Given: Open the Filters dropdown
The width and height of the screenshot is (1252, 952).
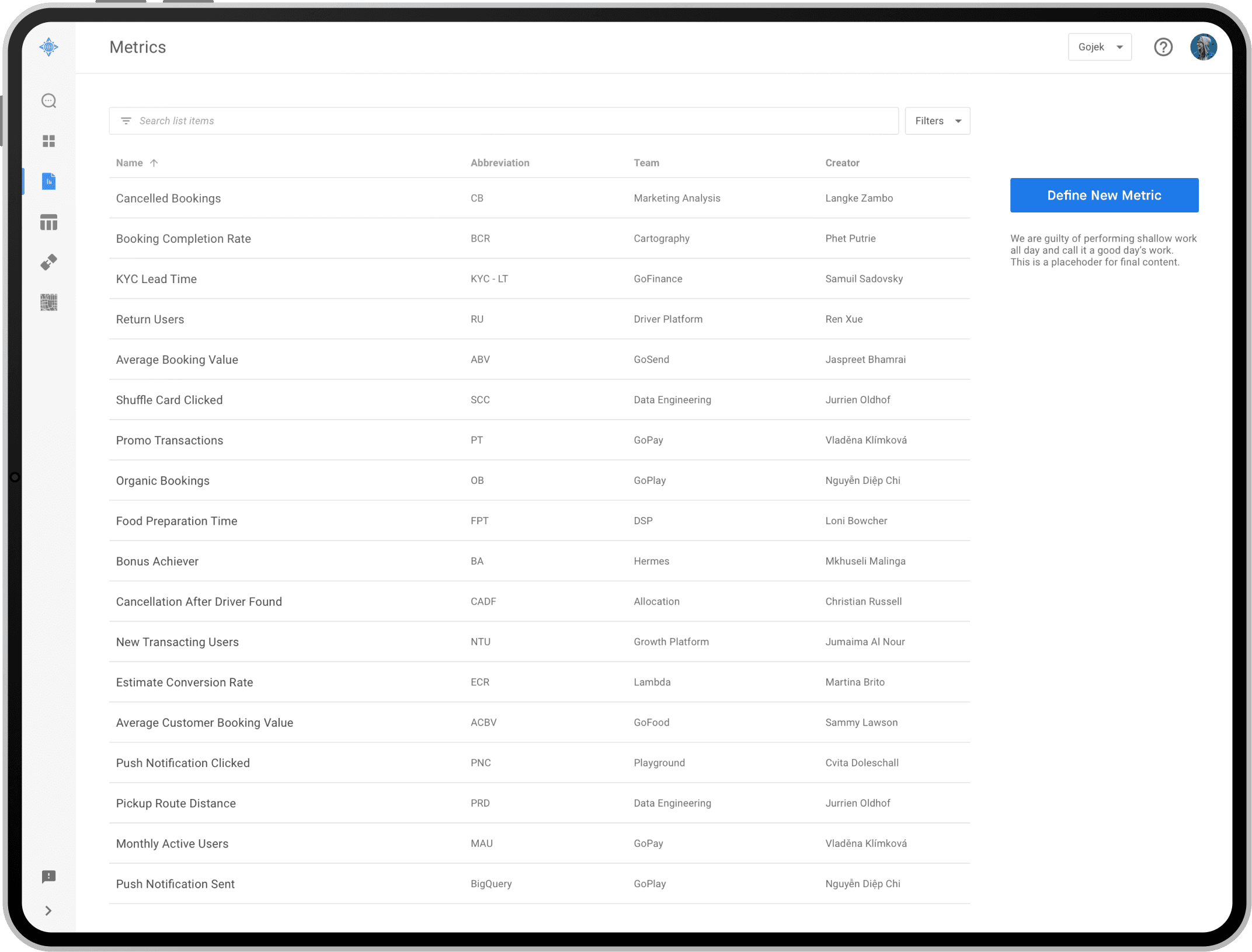Looking at the screenshot, I should tap(937, 121).
